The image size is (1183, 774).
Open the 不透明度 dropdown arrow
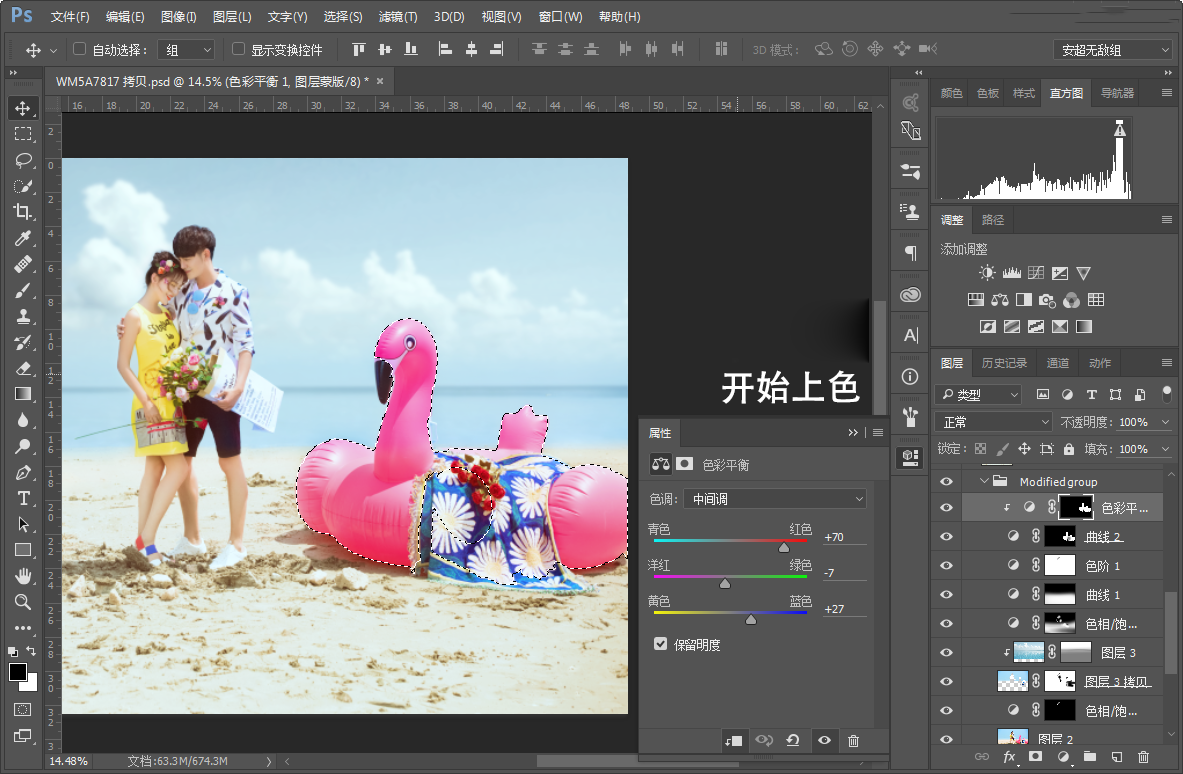tap(1166, 422)
